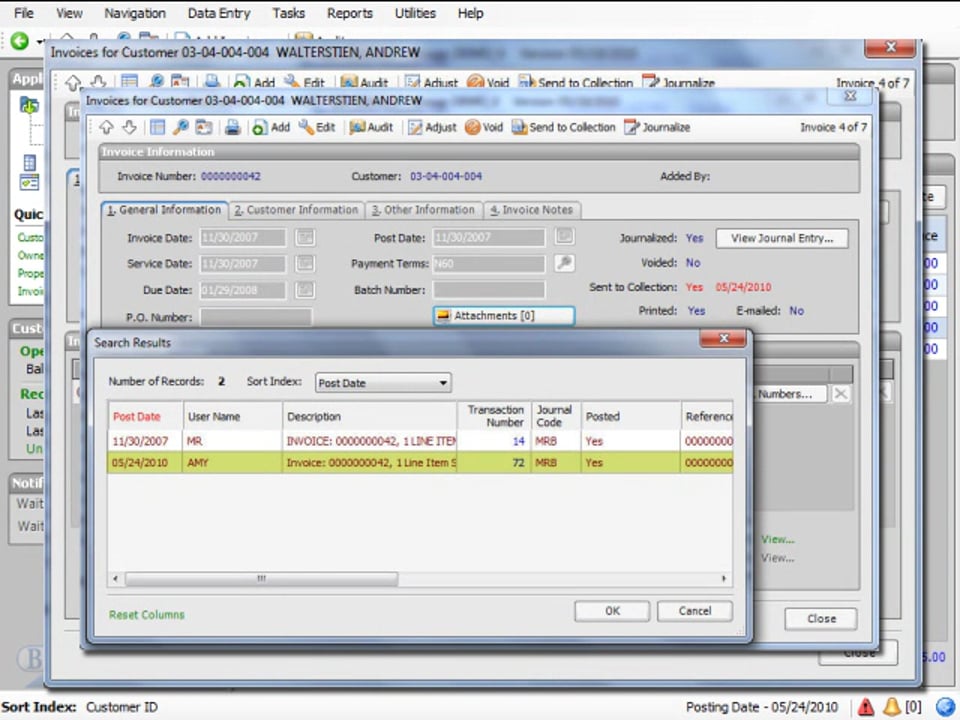This screenshot has width=960, height=720.
Task: Switch to Invoice Notes tab
Action: 532,210
